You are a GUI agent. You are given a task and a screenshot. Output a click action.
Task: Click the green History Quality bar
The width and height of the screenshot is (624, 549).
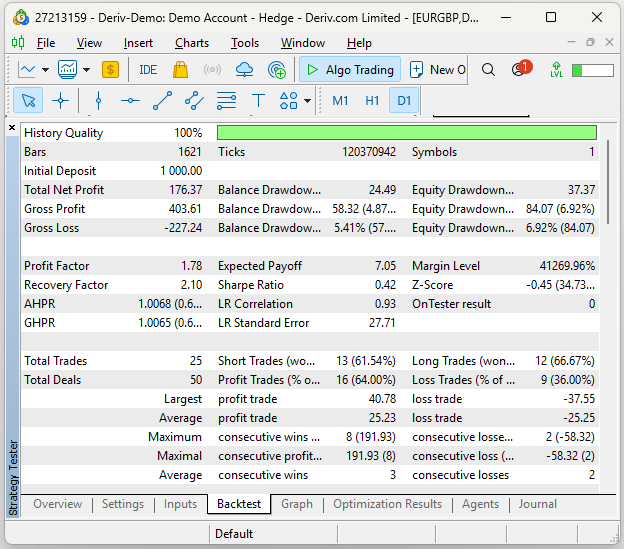(407, 132)
